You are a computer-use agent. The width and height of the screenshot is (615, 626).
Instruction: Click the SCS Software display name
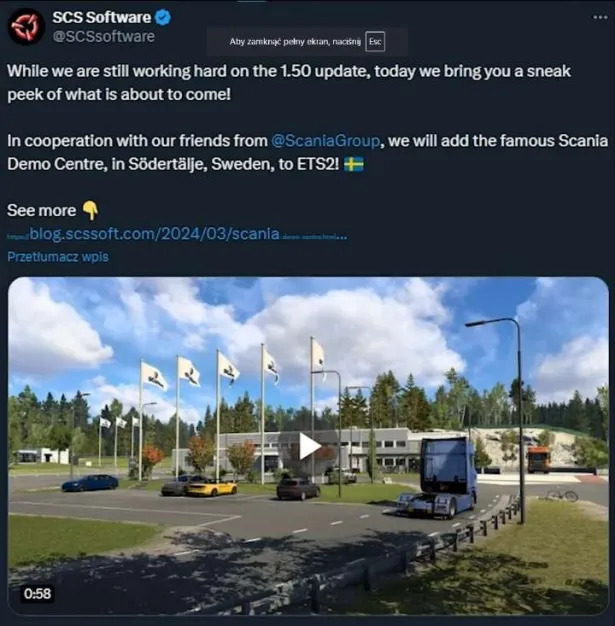click(x=101, y=18)
